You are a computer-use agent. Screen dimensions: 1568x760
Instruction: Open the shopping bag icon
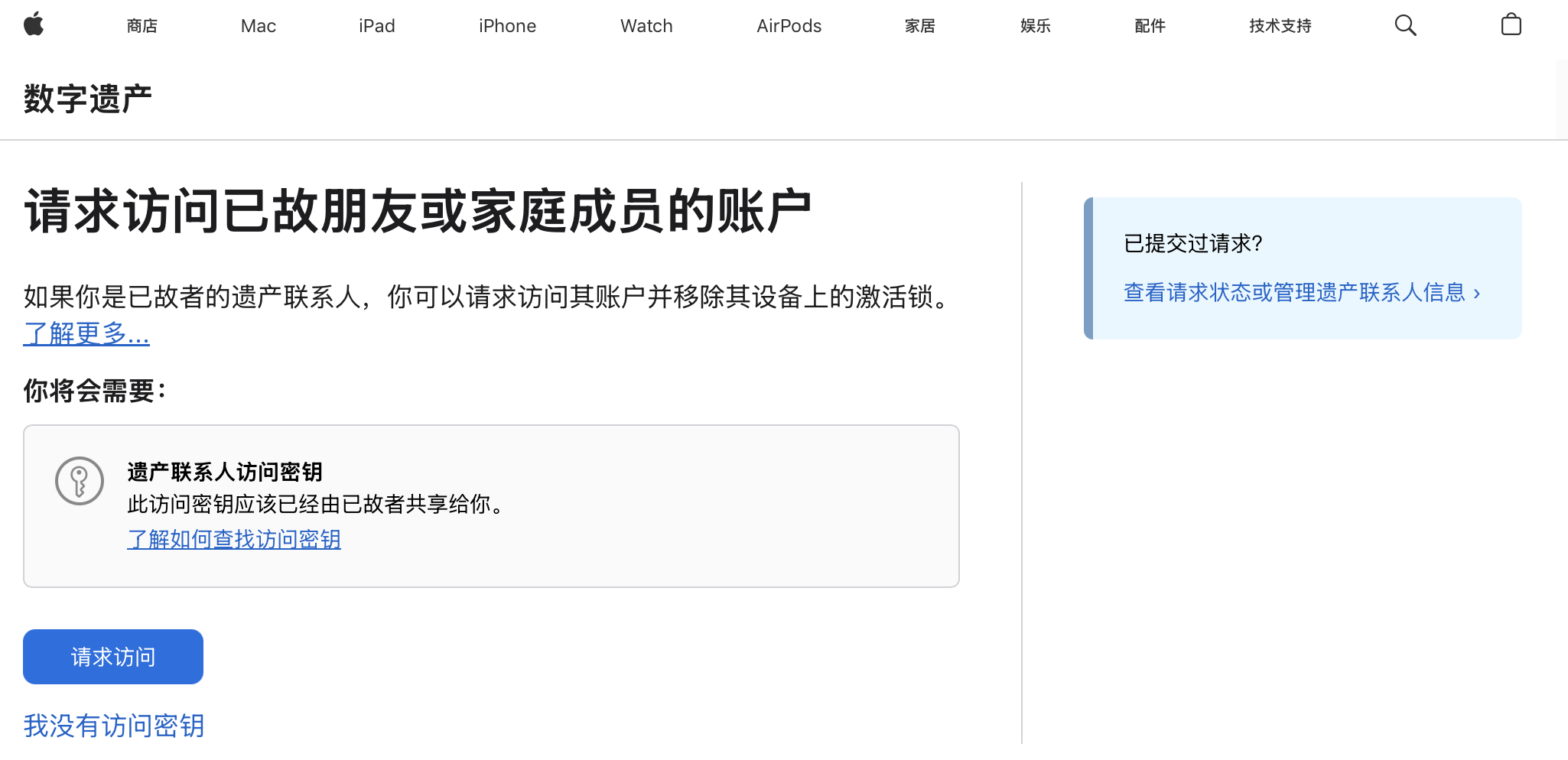point(1511,25)
